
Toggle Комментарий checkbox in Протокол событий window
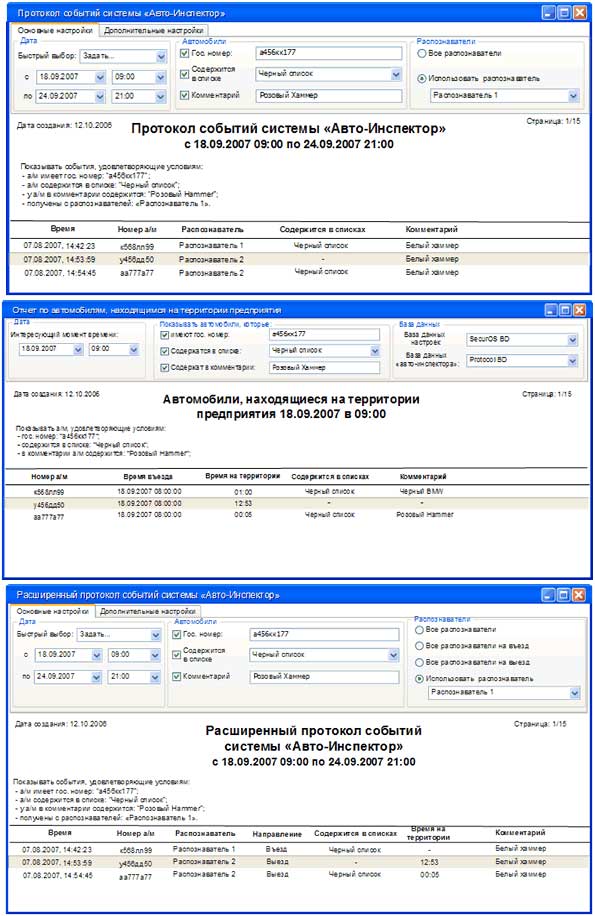(x=185, y=95)
